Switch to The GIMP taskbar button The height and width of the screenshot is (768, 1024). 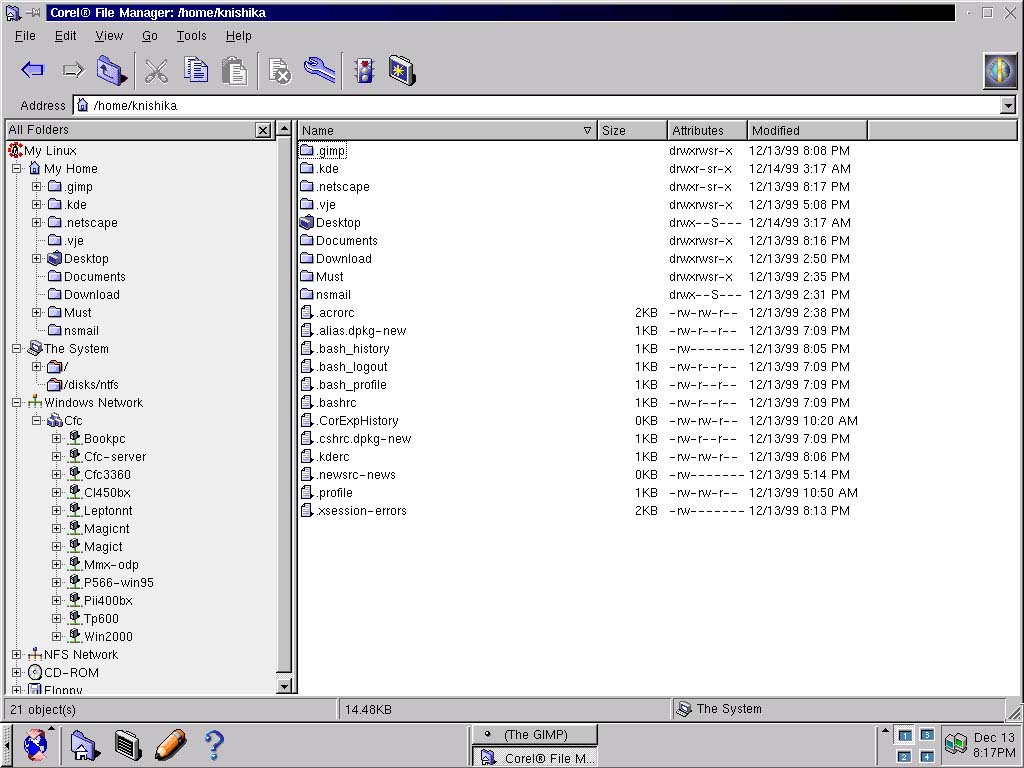535,734
